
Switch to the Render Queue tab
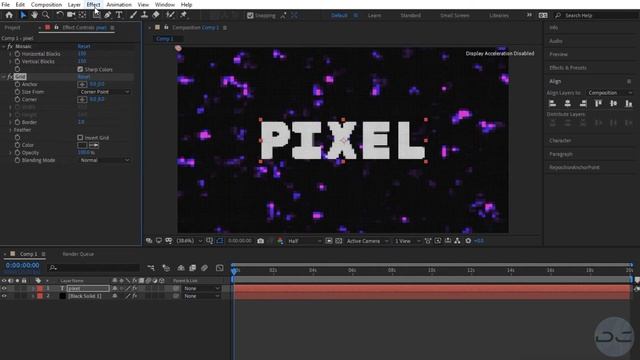(x=78, y=254)
